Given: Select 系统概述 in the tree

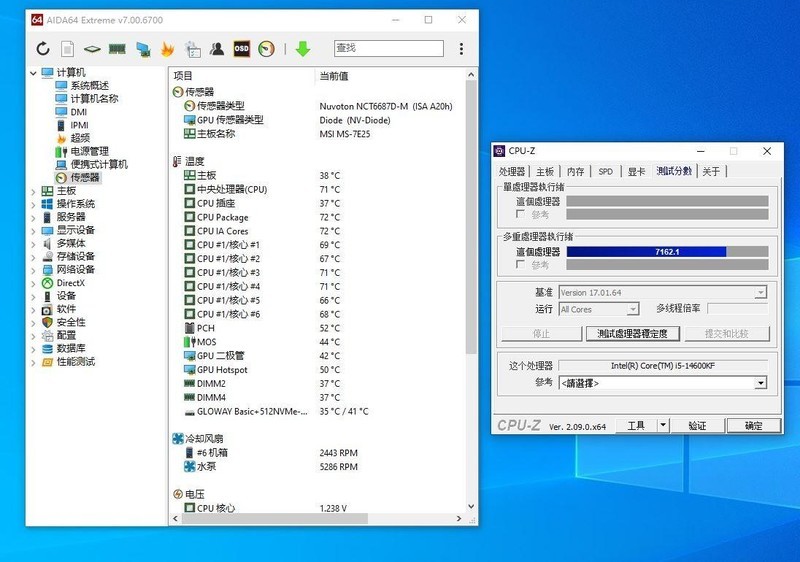Looking at the screenshot, I should click(x=82, y=85).
